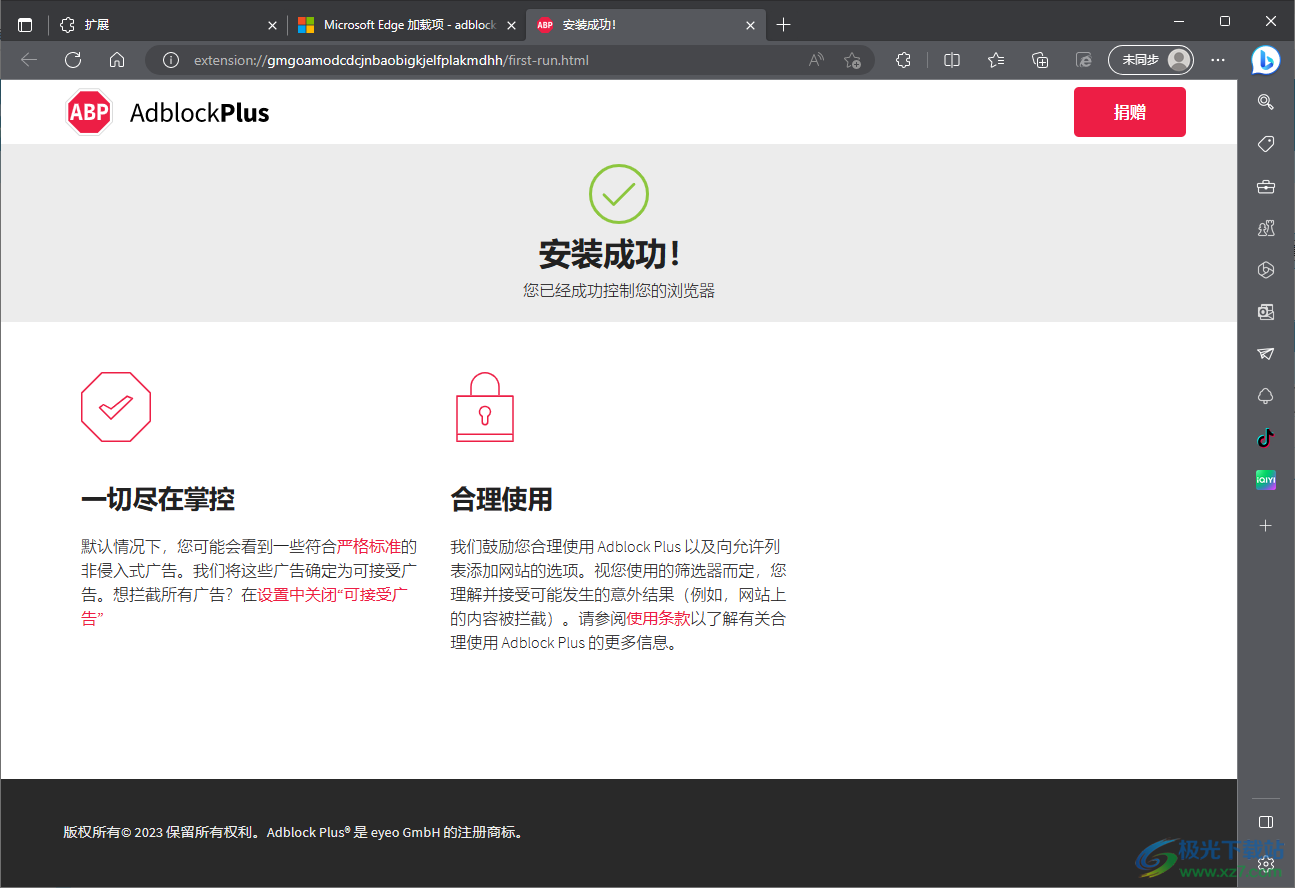This screenshot has width=1295, height=888.
Task: Click the green checkmark circle
Action: (x=619, y=194)
